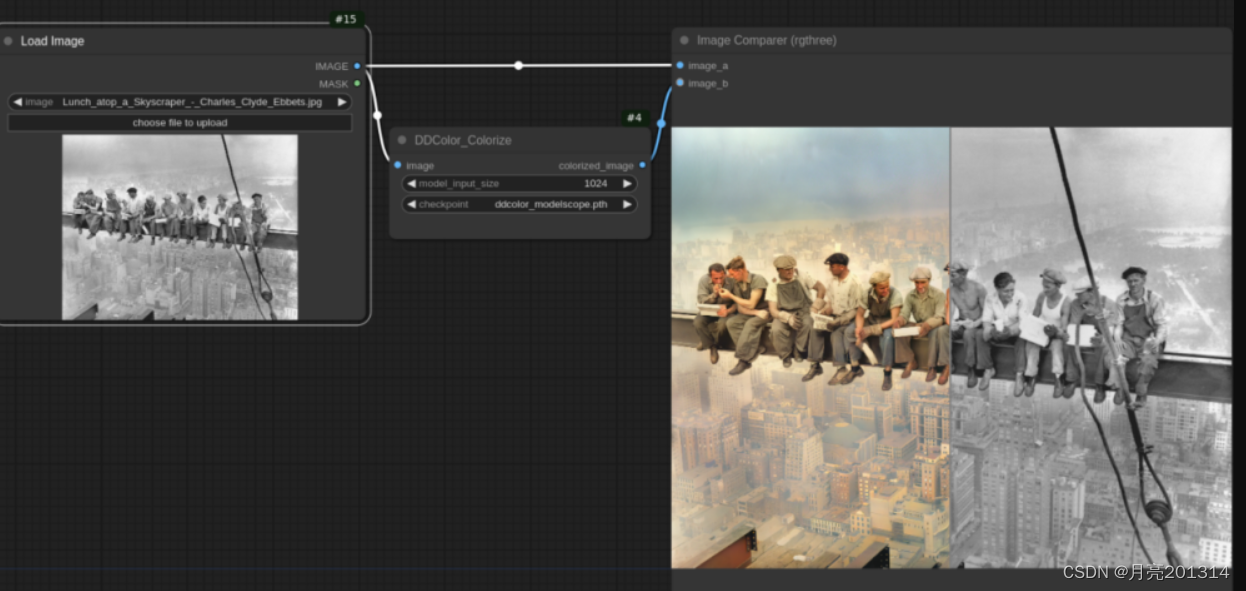Click the midpoint dot on the blue colorized_image link
The image size is (1246, 591).
tap(661, 124)
